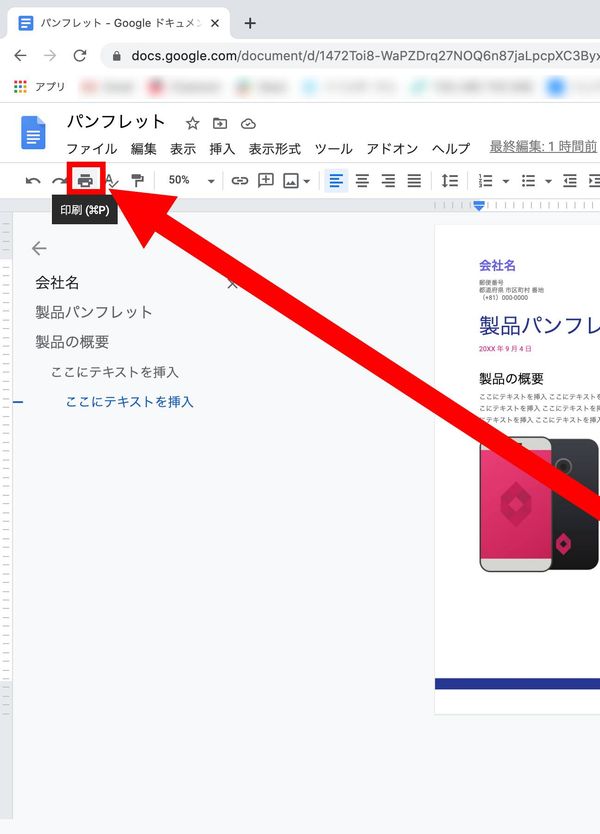The width and height of the screenshot is (600, 834).
Task: Open the Google Docs home icon
Action: [x=33, y=133]
